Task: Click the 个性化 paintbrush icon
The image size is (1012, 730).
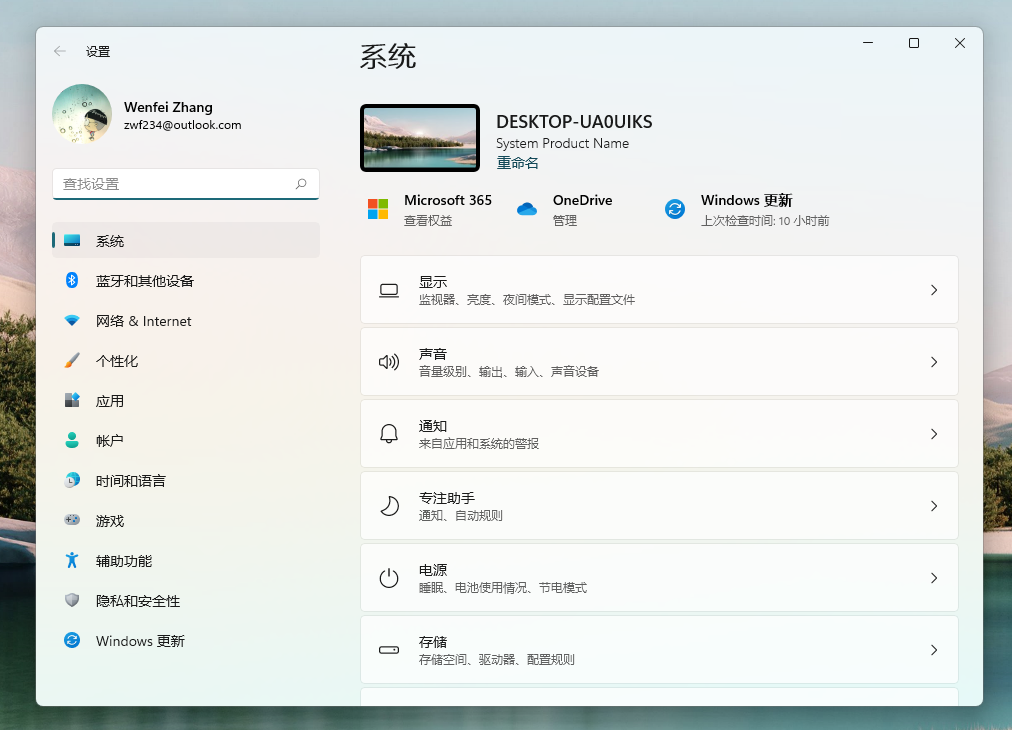Action: point(72,360)
